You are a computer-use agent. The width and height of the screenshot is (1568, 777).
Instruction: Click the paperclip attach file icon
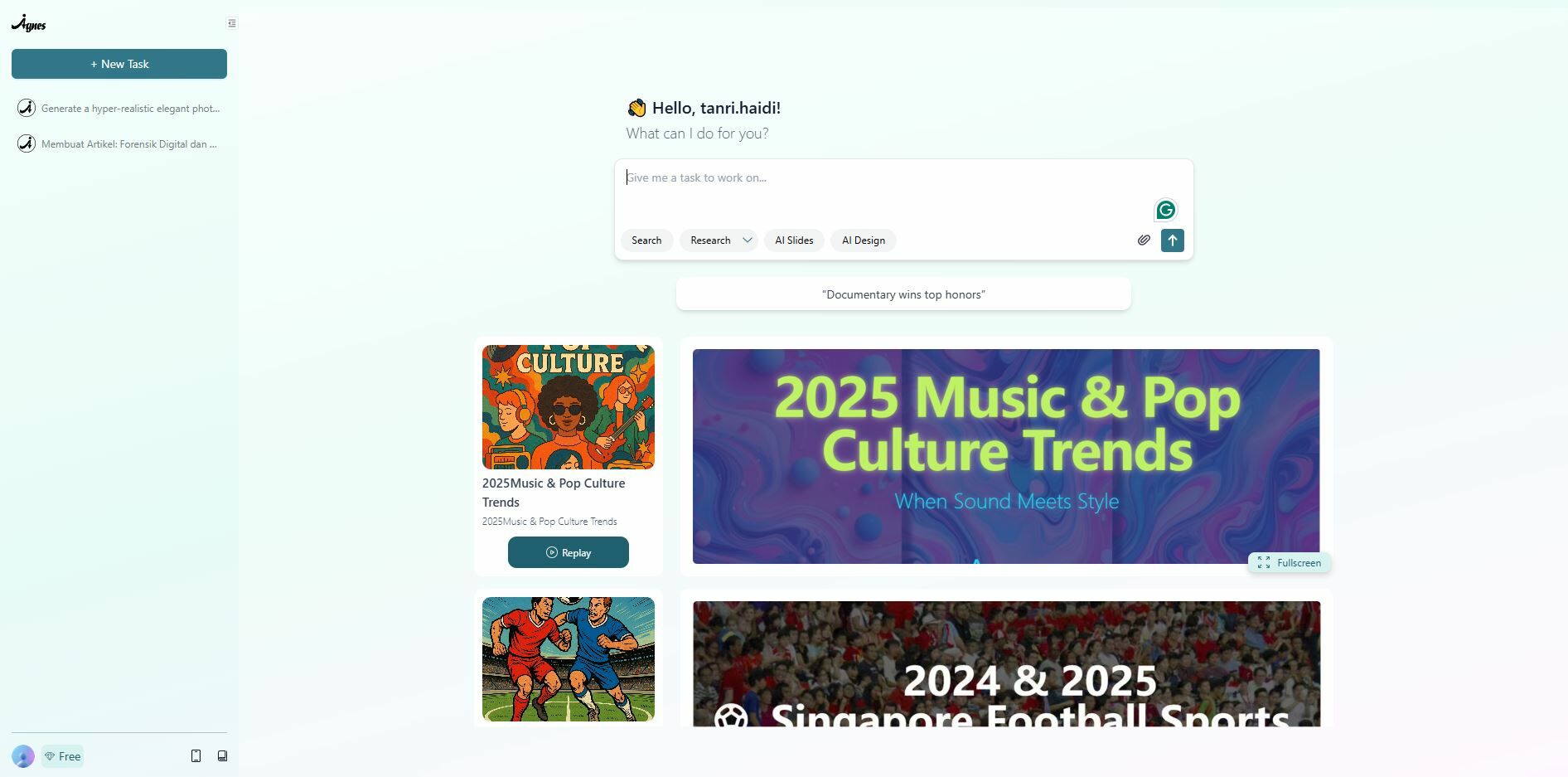[1144, 240]
